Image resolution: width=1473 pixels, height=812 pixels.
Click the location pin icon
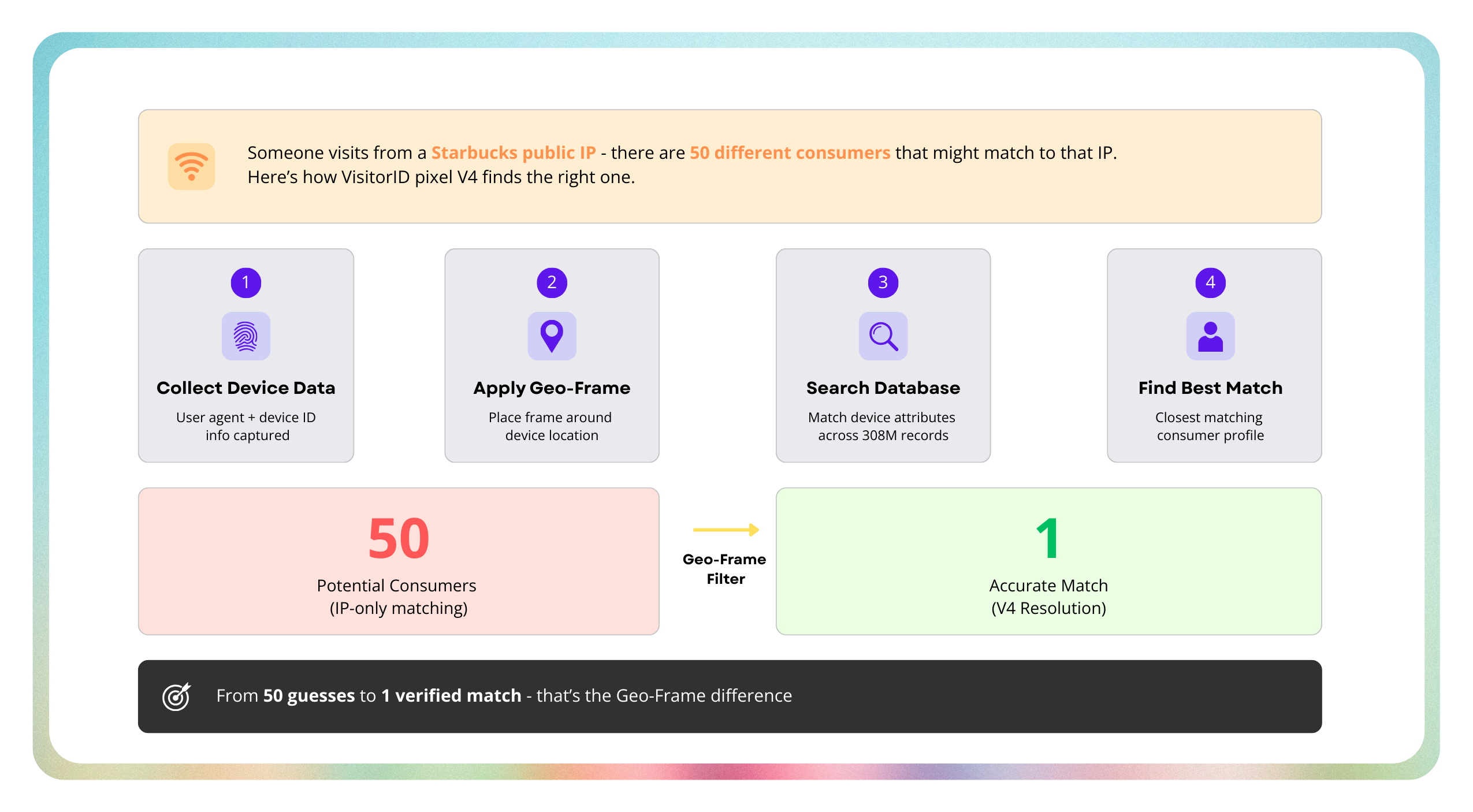tap(552, 336)
